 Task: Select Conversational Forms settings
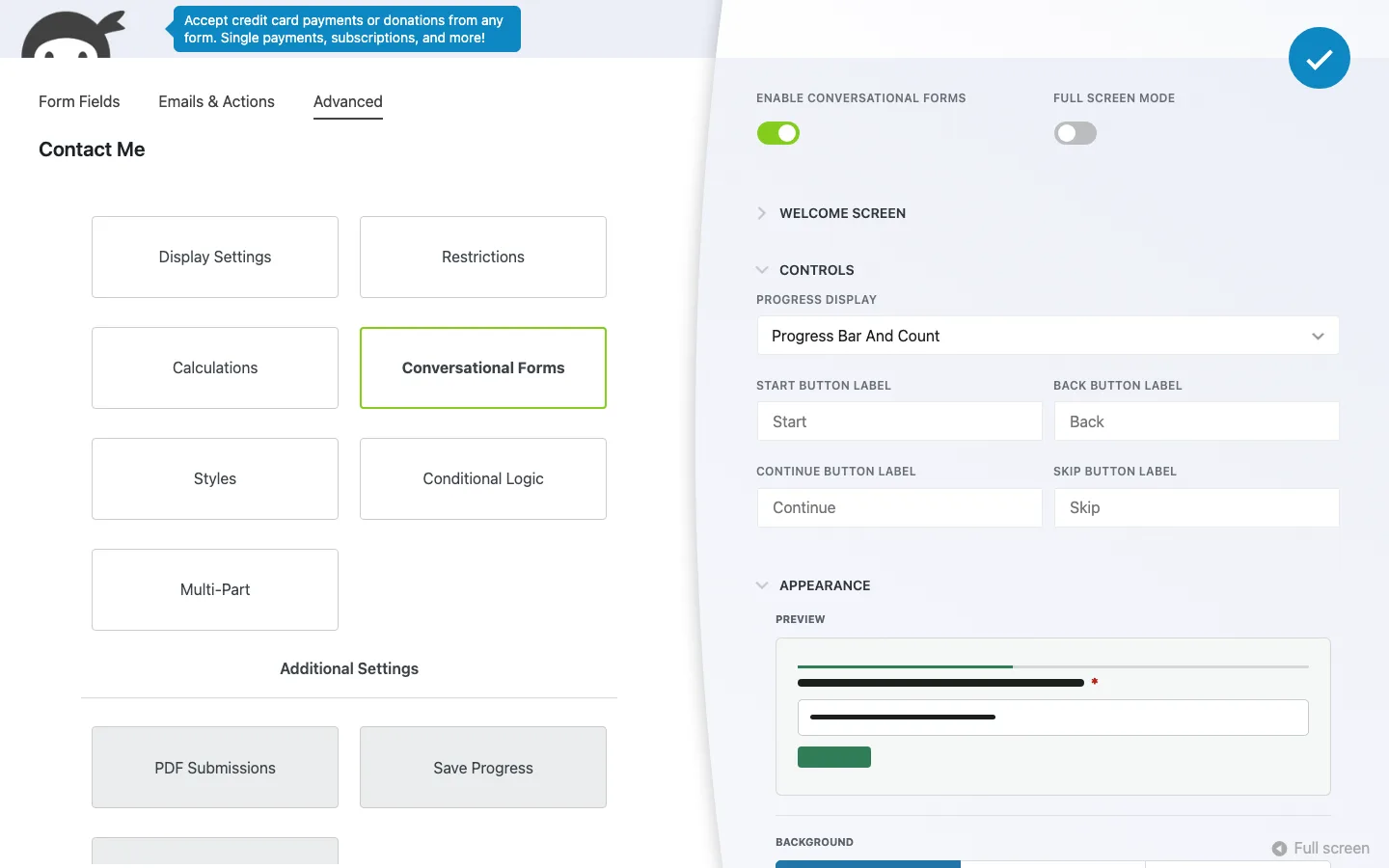click(483, 367)
